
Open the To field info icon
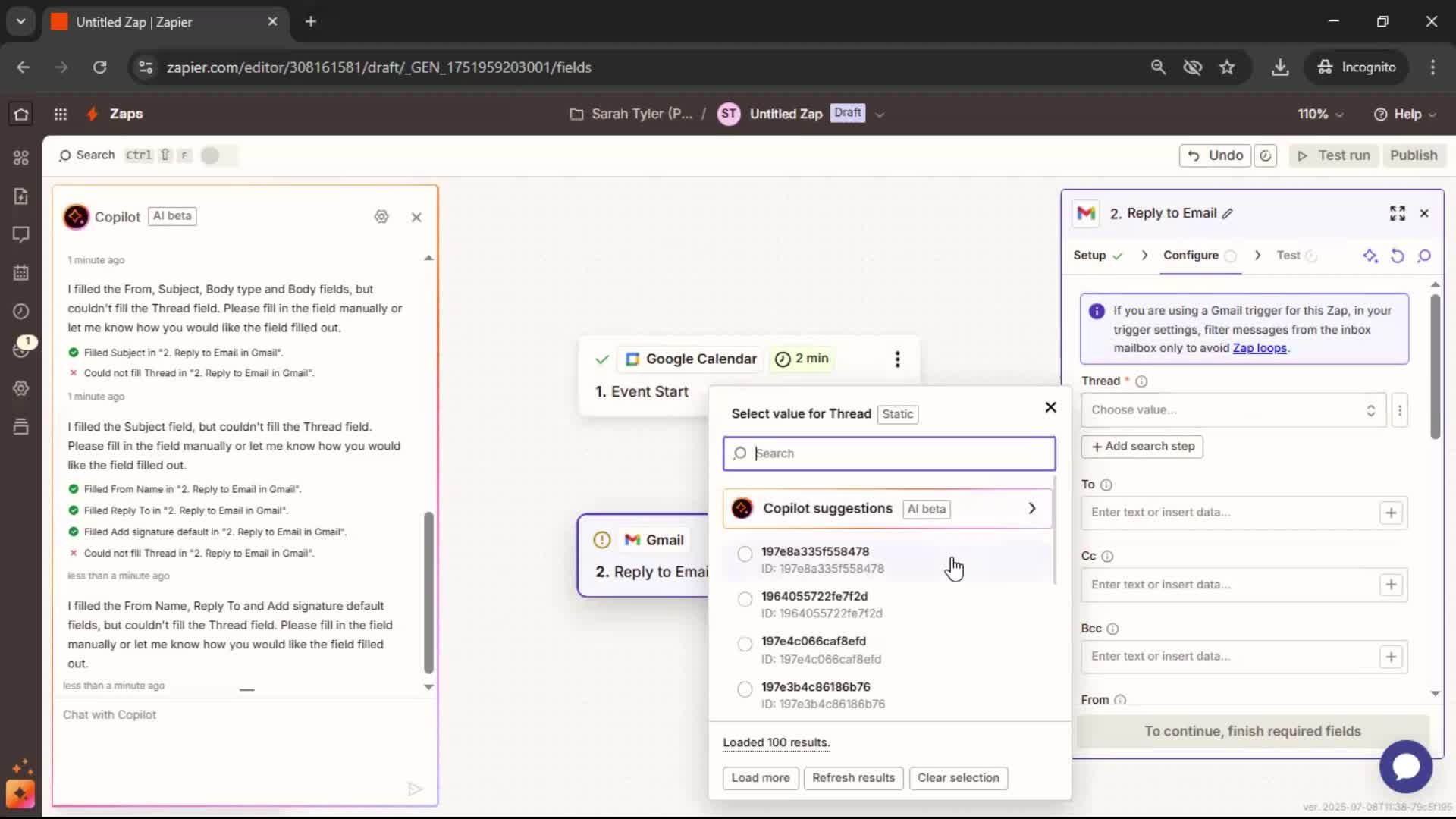pyautogui.click(x=1106, y=485)
